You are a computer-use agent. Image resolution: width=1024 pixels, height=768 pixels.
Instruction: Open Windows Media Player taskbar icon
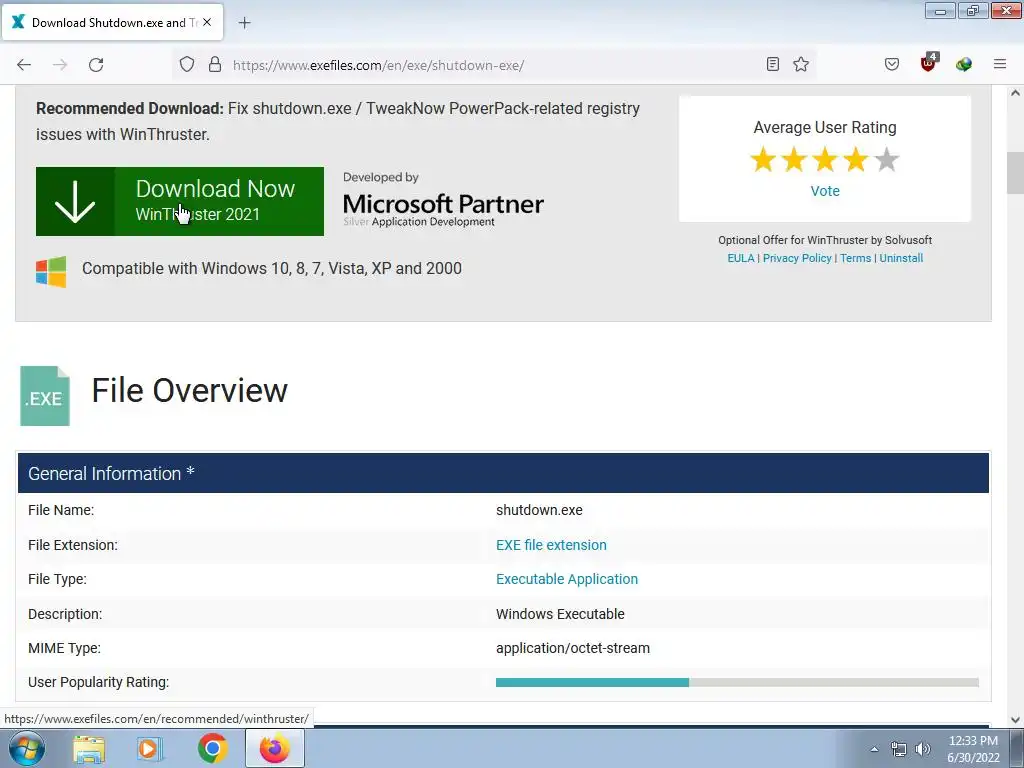[x=149, y=748]
